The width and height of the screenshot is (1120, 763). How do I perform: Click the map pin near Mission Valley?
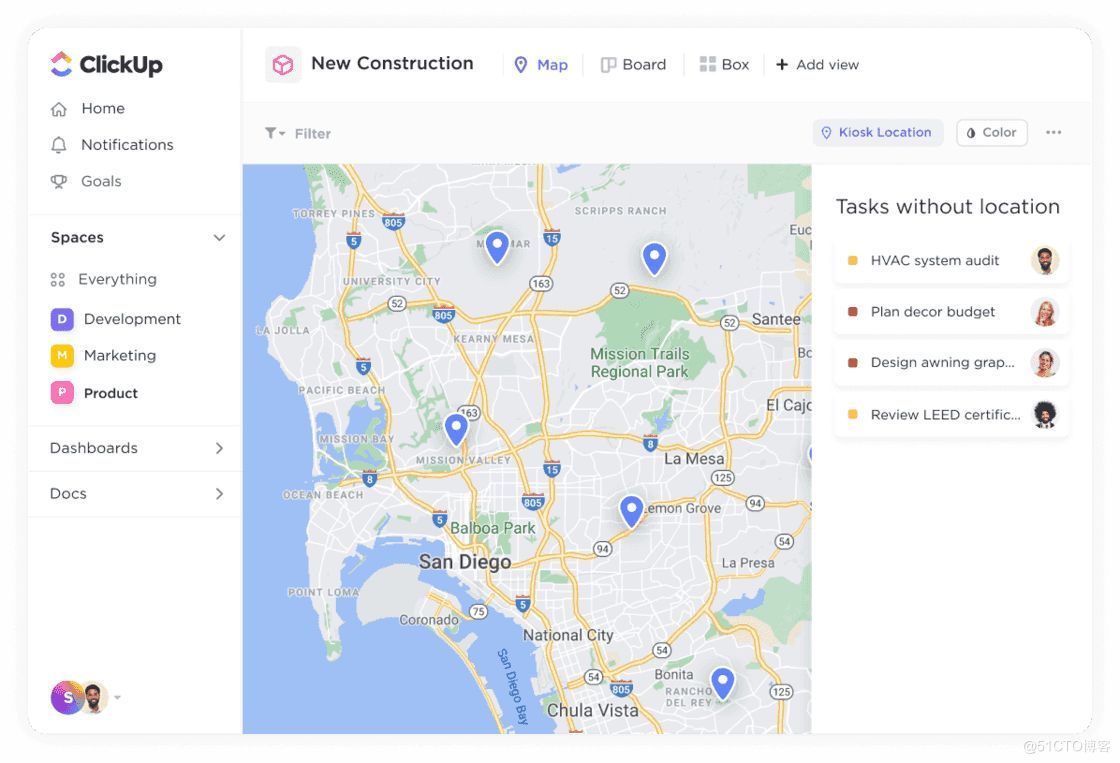pos(456,430)
